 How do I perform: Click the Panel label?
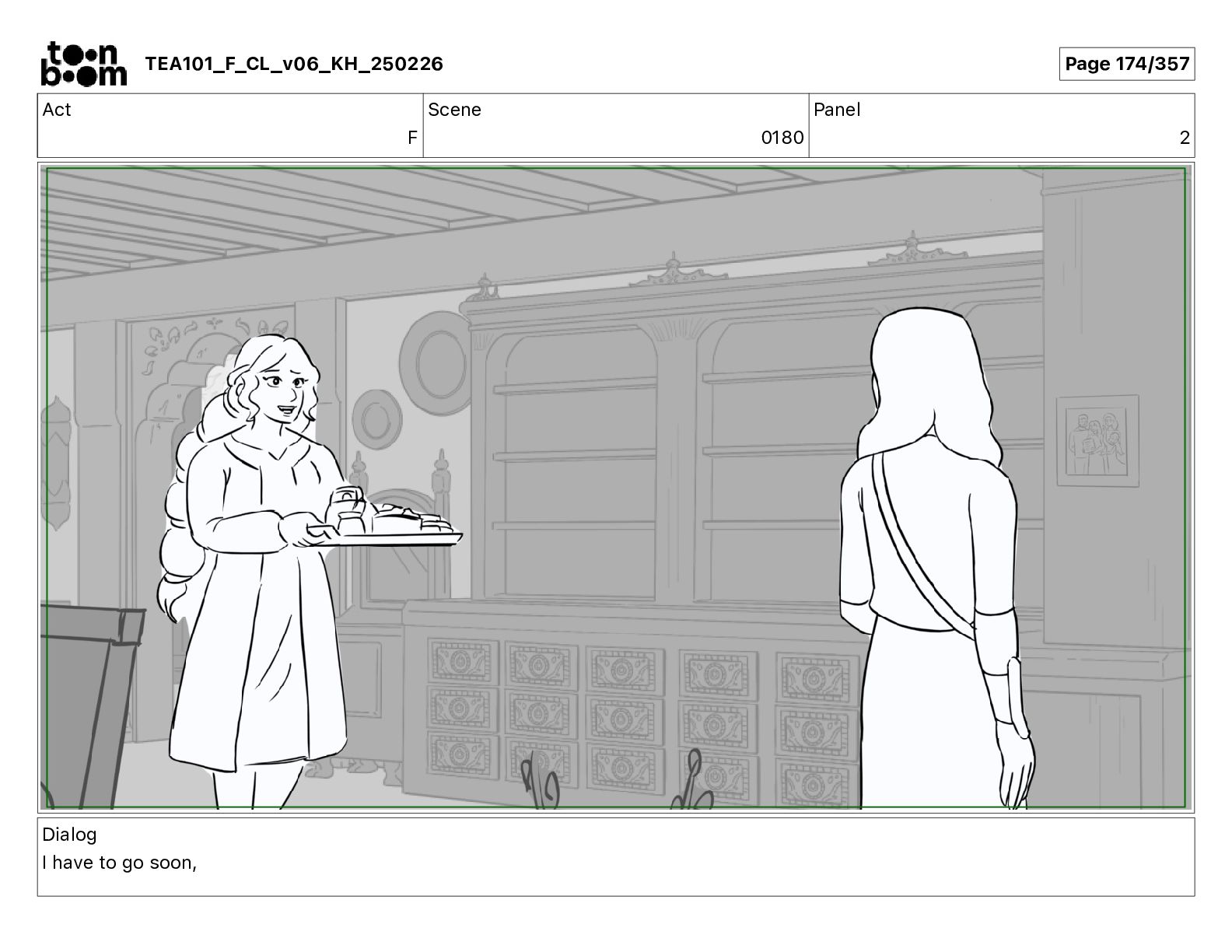click(837, 110)
